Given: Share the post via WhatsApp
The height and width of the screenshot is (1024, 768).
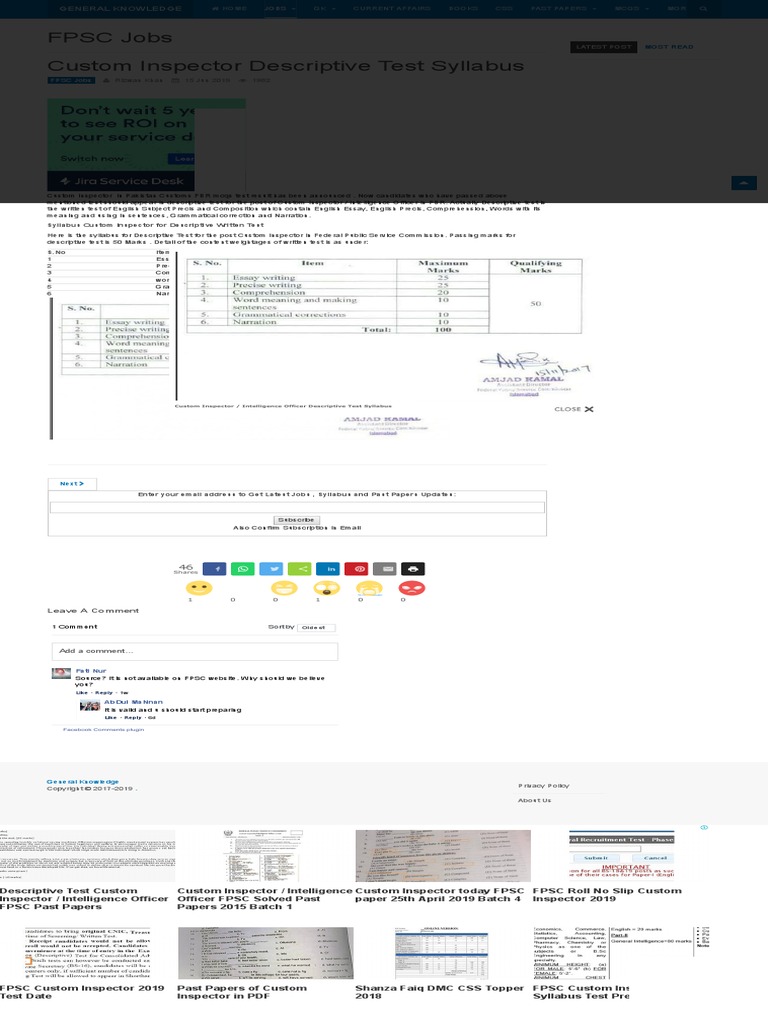Looking at the screenshot, I should click(x=242, y=569).
